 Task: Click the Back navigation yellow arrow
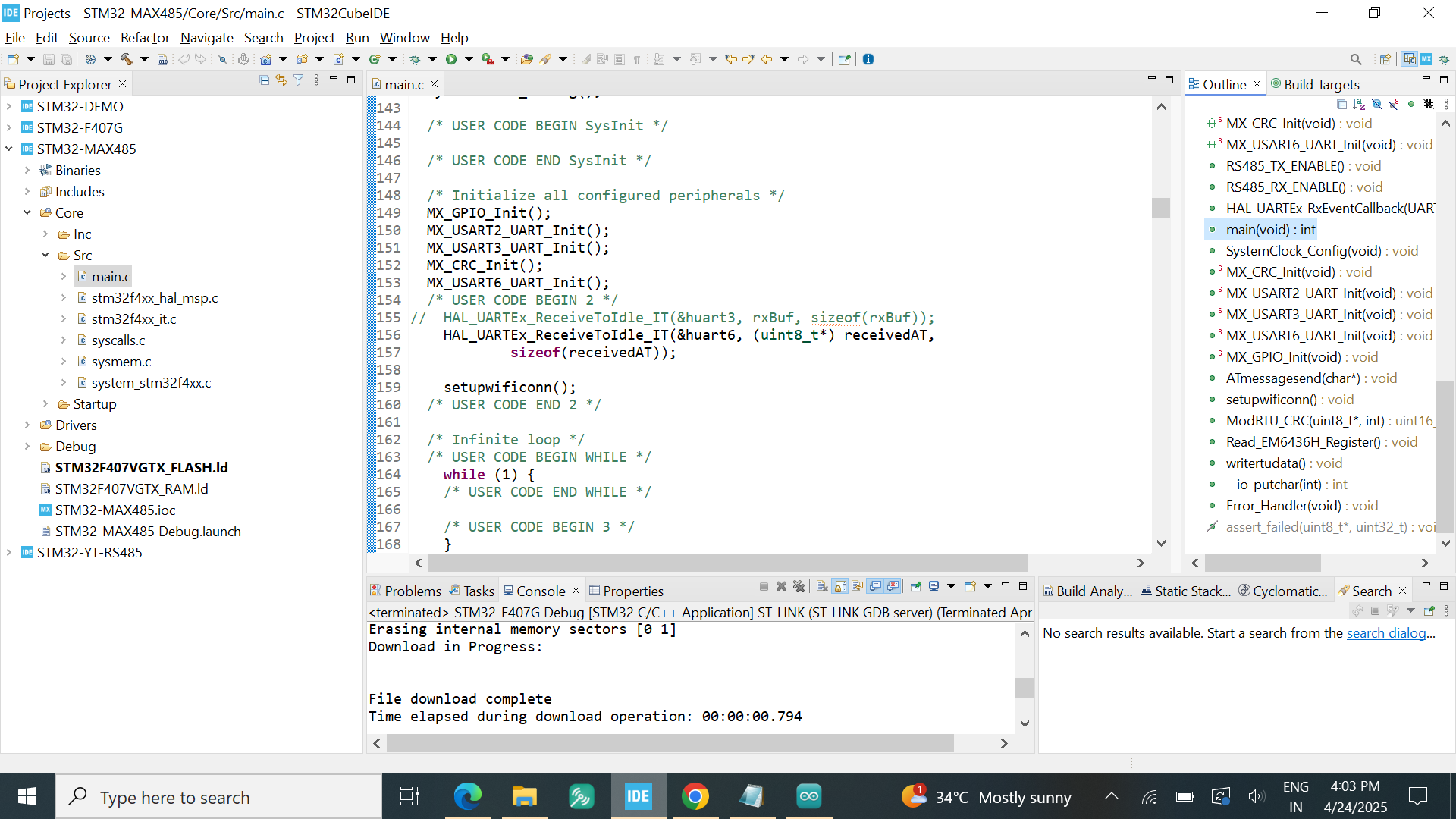point(766,59)
